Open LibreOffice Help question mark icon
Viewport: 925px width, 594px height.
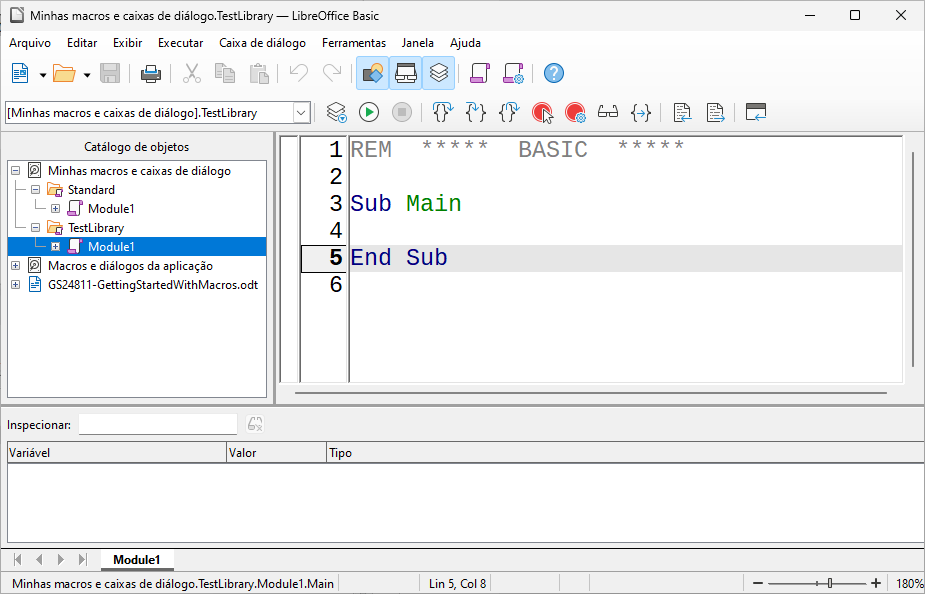pyautogui.click(x=553, y=74)
